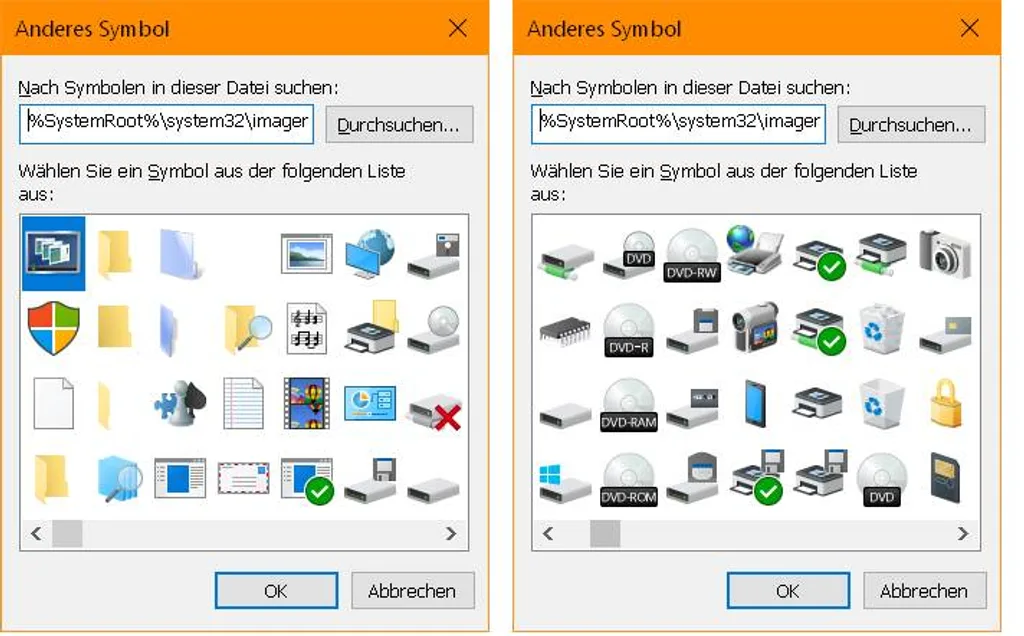This screenshot has width=1024, height=636.
Task: Choose the full recycle bin icon
Action: [882, 328]
